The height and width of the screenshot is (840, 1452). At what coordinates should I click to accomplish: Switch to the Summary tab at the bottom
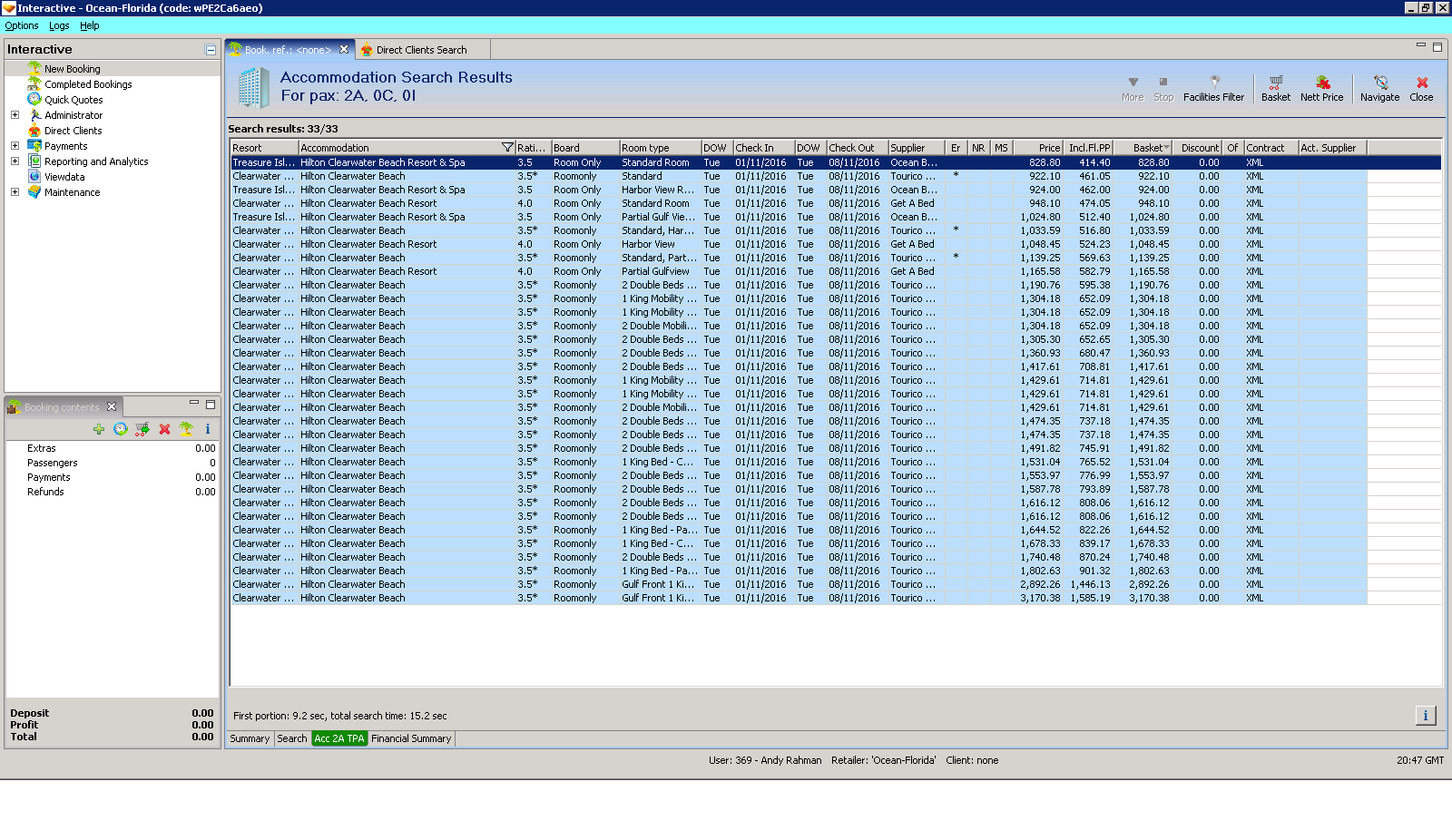click(x=250, y=738)
